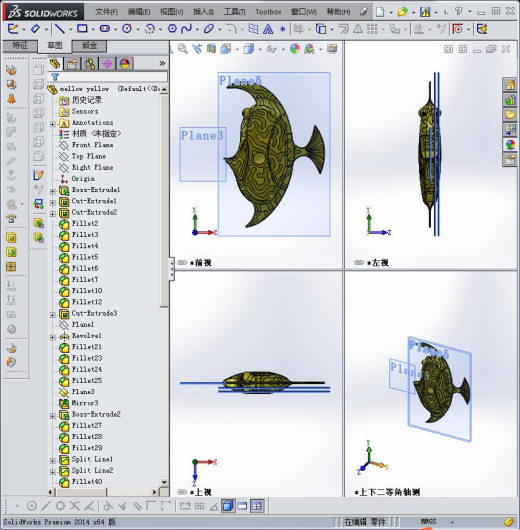This screenshot has width=520, height=530.
Task: Expand the Boss-Extrude1 feature node
Action: pos(53,191)
